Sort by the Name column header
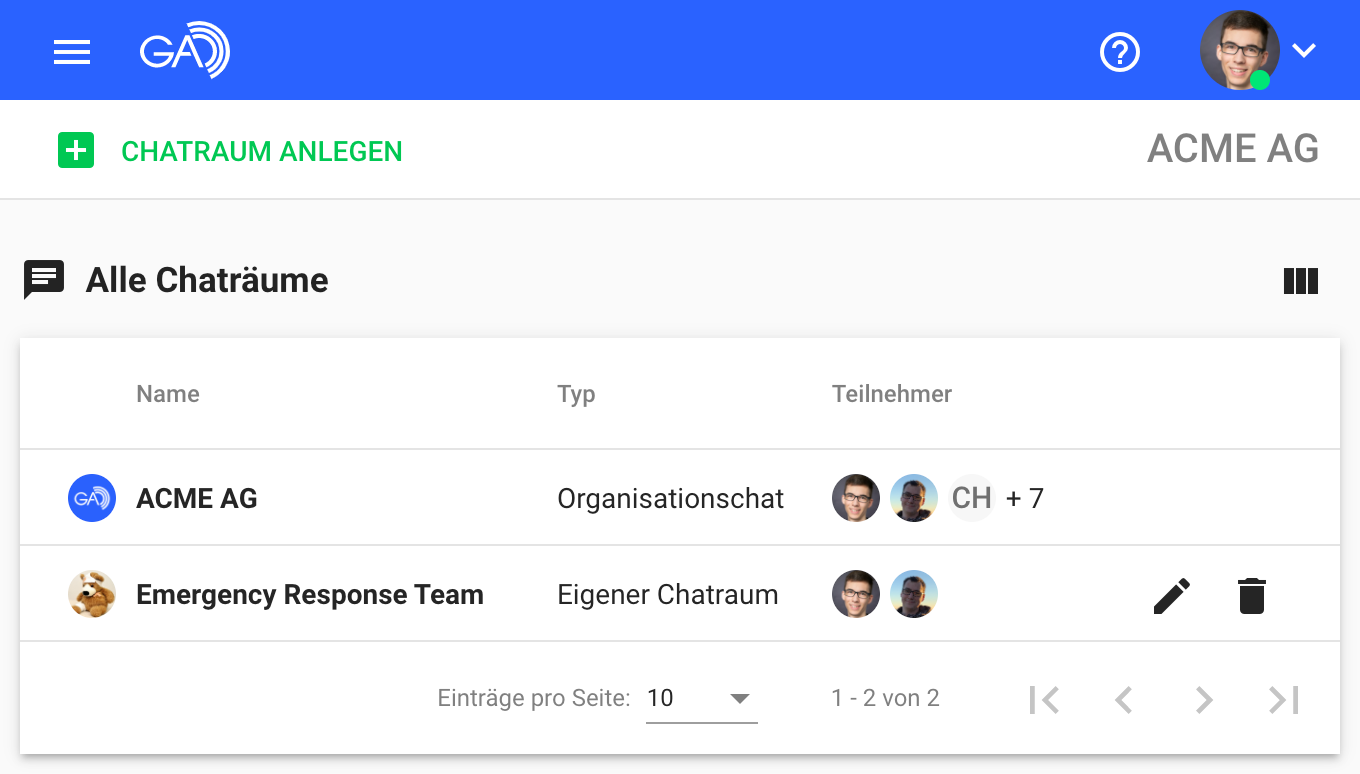 click(x=167, y=394)
